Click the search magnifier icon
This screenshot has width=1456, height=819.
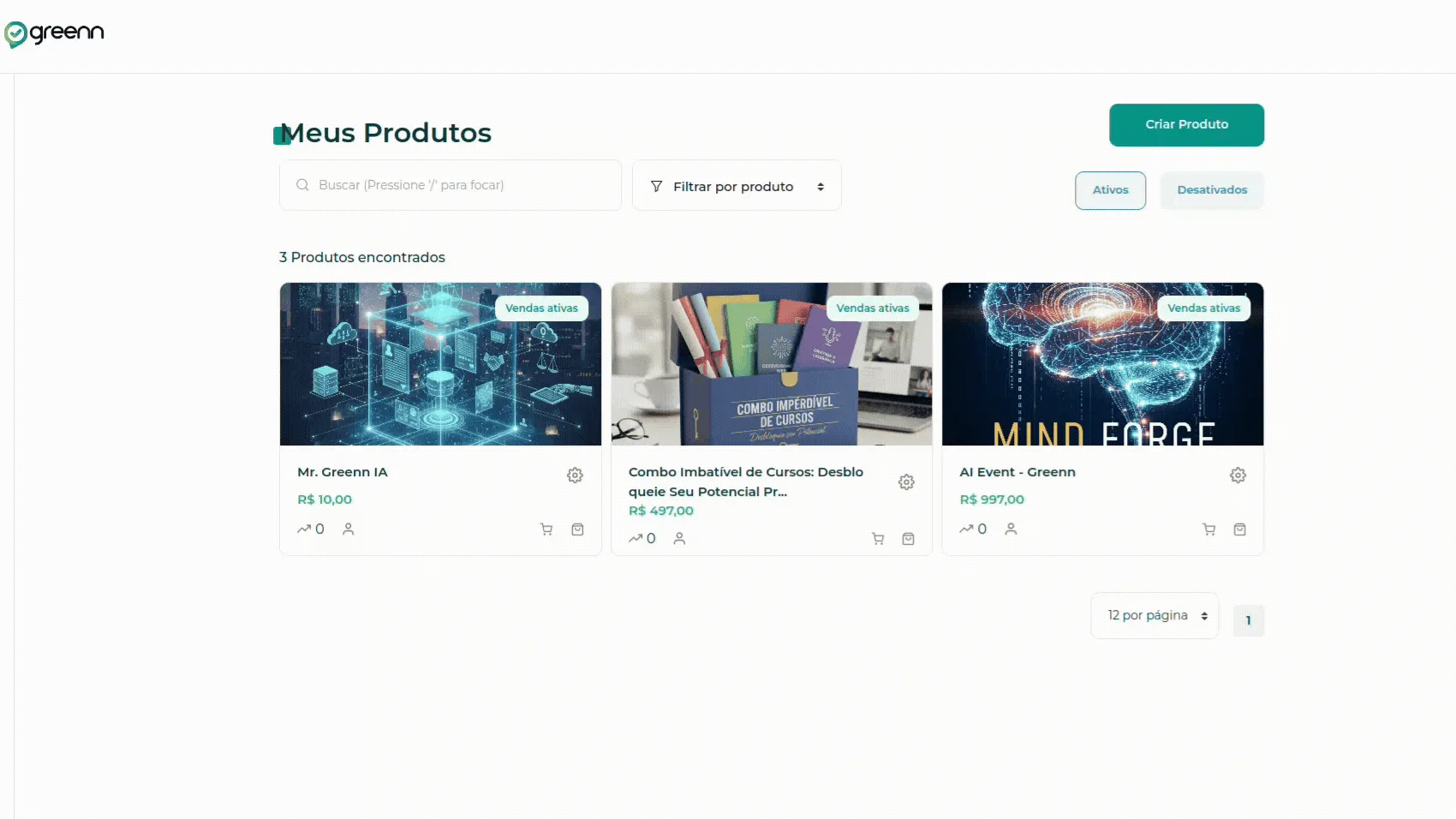pos(302,185)
